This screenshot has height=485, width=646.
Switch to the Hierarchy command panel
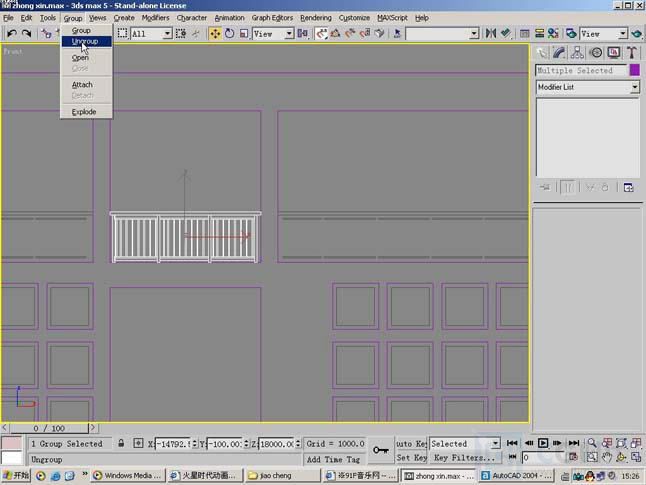(x=577, y=53)
